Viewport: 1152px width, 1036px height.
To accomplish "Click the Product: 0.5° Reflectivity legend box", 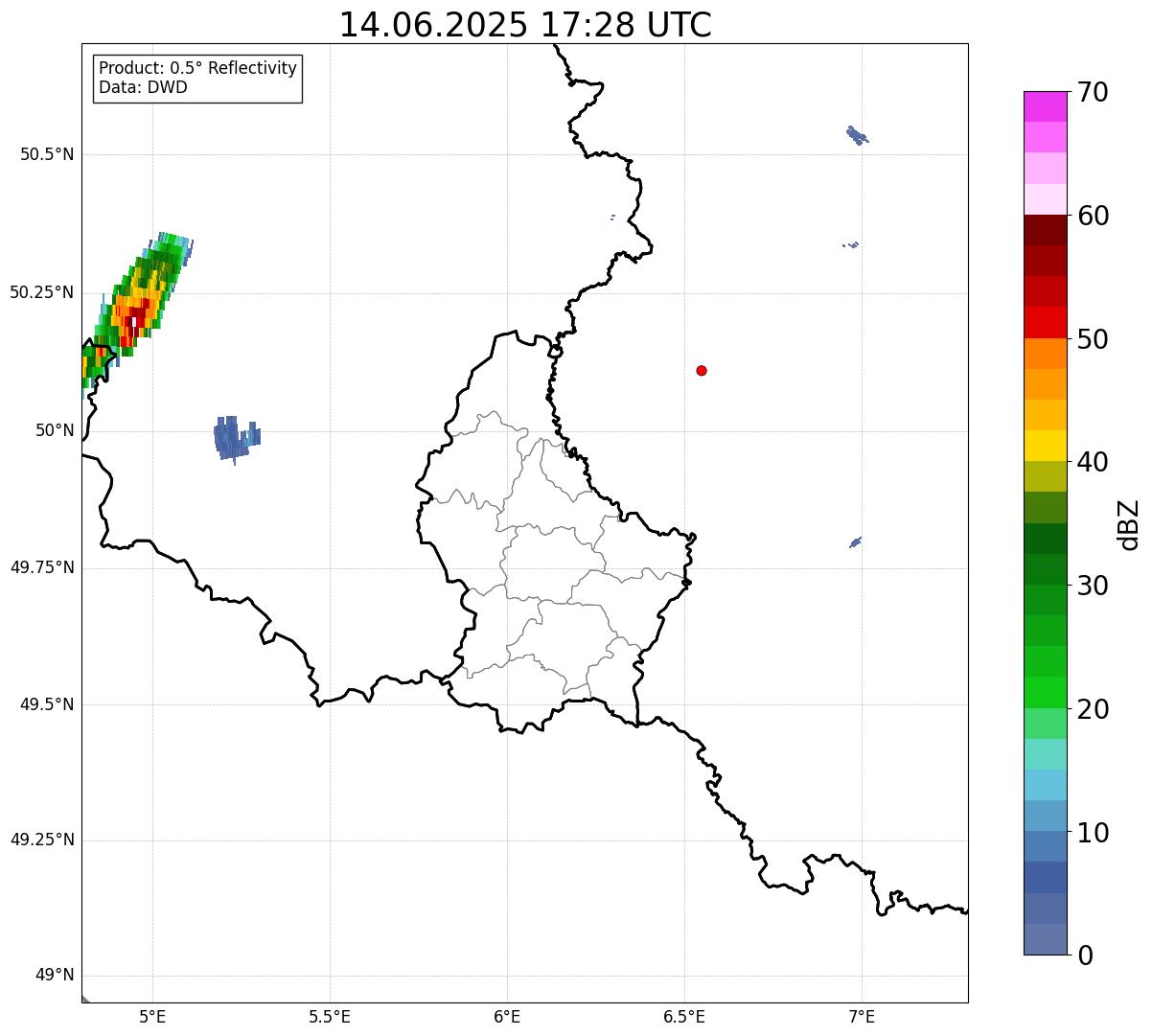I will click(197, 79).
